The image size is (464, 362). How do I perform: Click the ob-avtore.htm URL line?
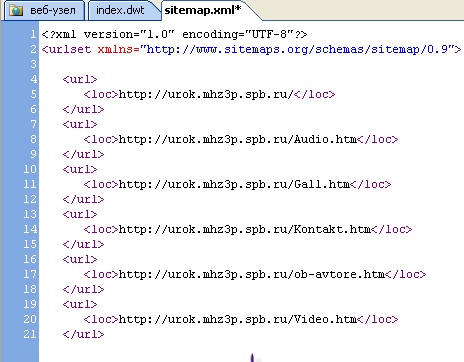click(x=255, y=274)
